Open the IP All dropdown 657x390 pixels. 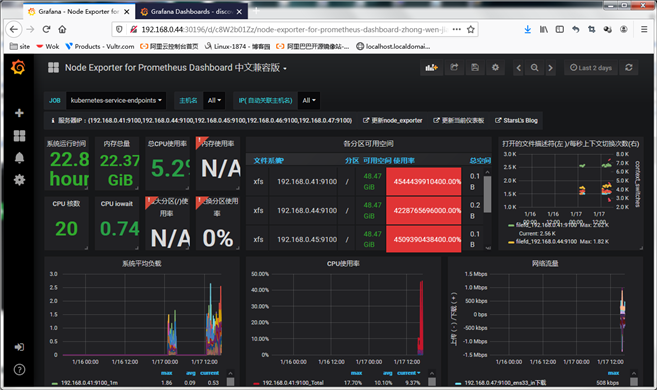(309, 101)
